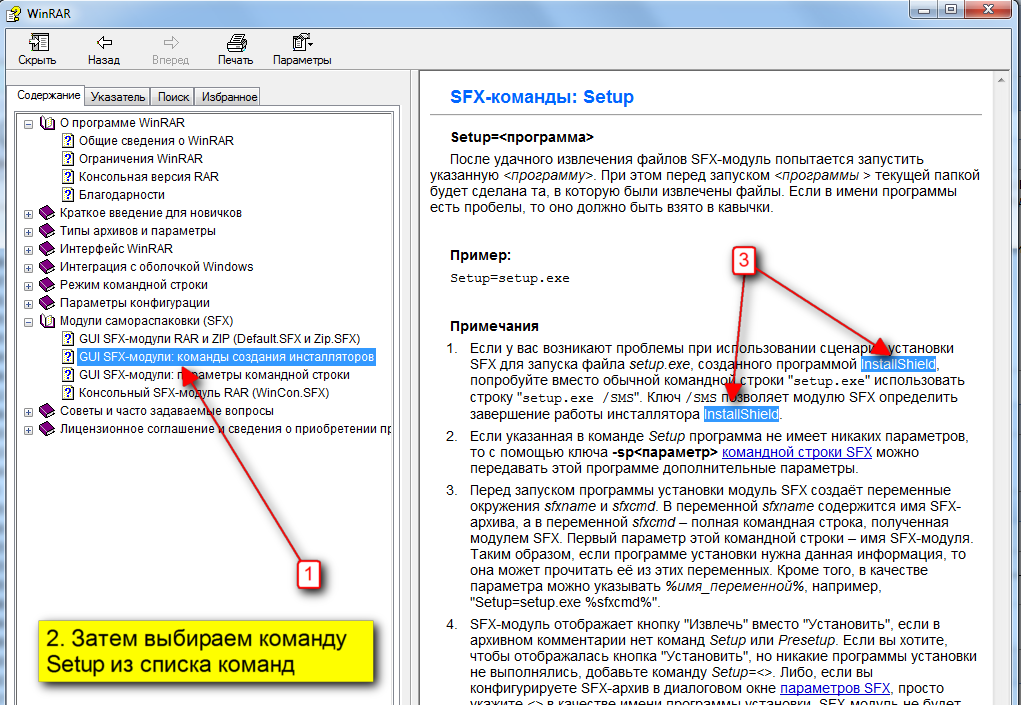The image size is (1021, 705).
Task: Expand Режим командной строки node
Action: 29,286
